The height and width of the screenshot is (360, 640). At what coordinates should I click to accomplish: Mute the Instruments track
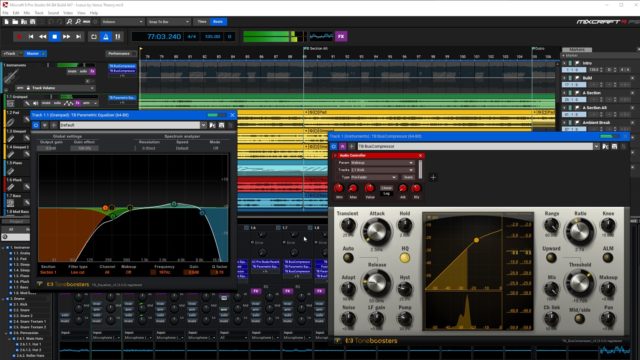(72, 71)
